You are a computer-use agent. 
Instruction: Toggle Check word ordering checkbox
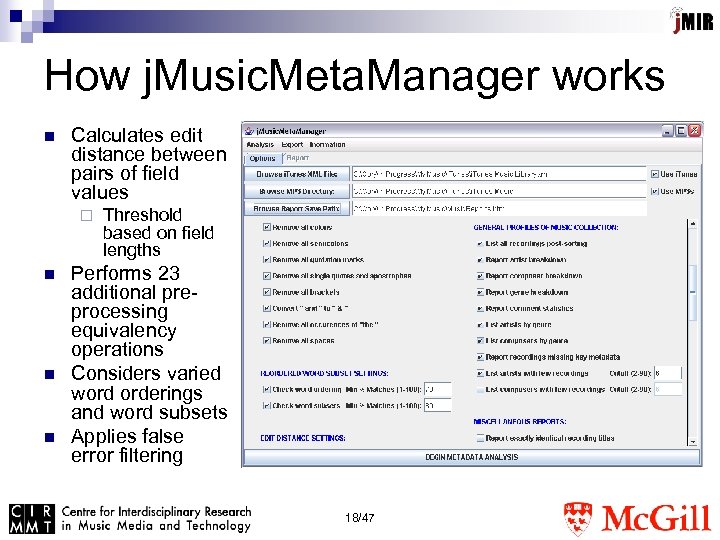click(x=266, y=389)
